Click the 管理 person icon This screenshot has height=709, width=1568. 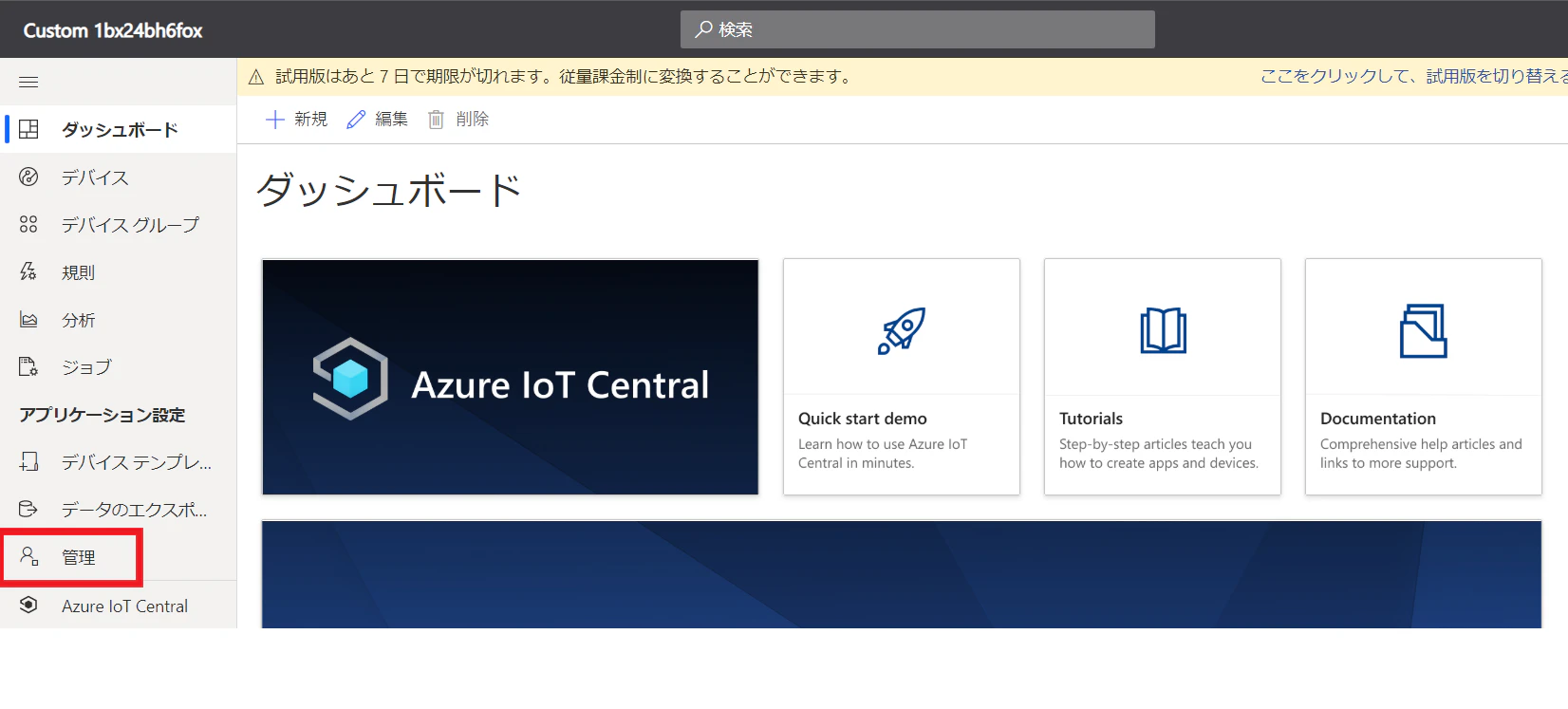tap(28, 556)
